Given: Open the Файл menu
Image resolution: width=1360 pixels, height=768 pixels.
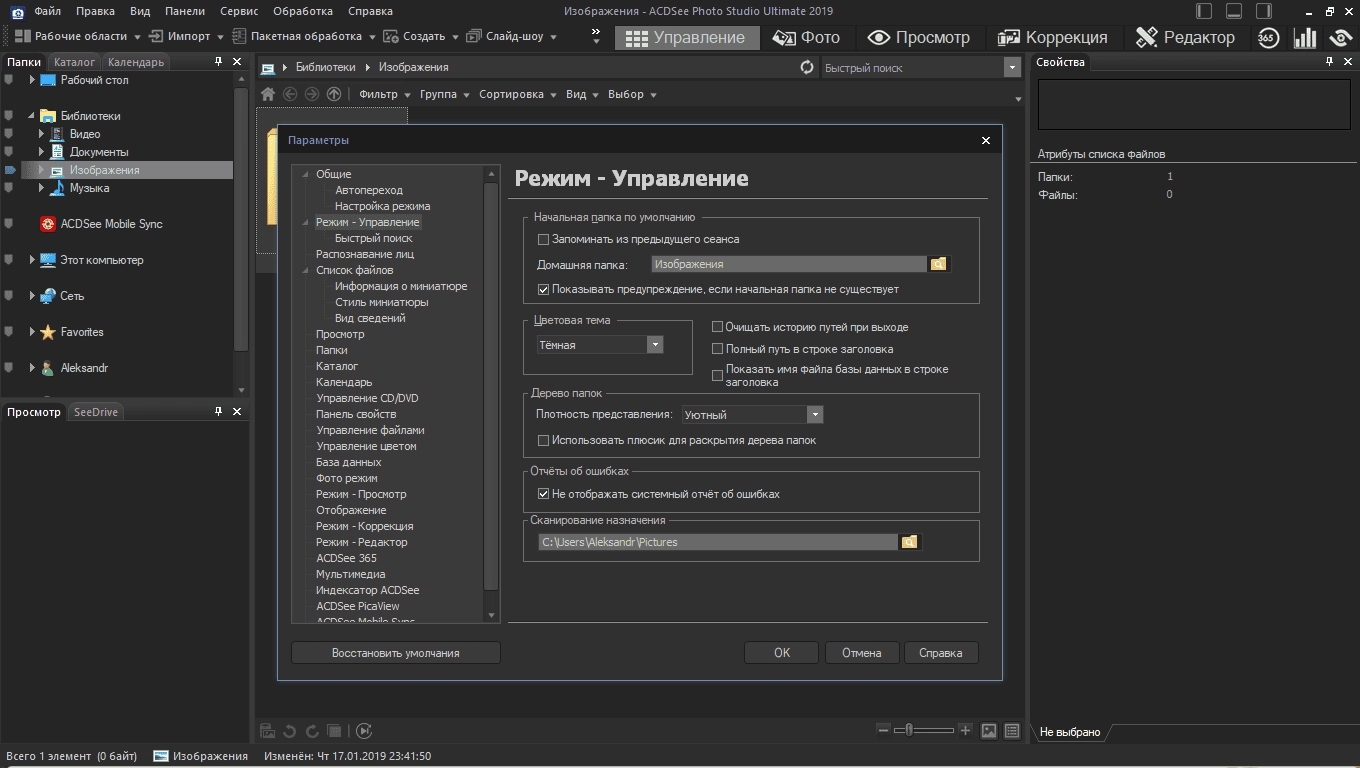Looking at the screenshot, I should coord(47,11).
